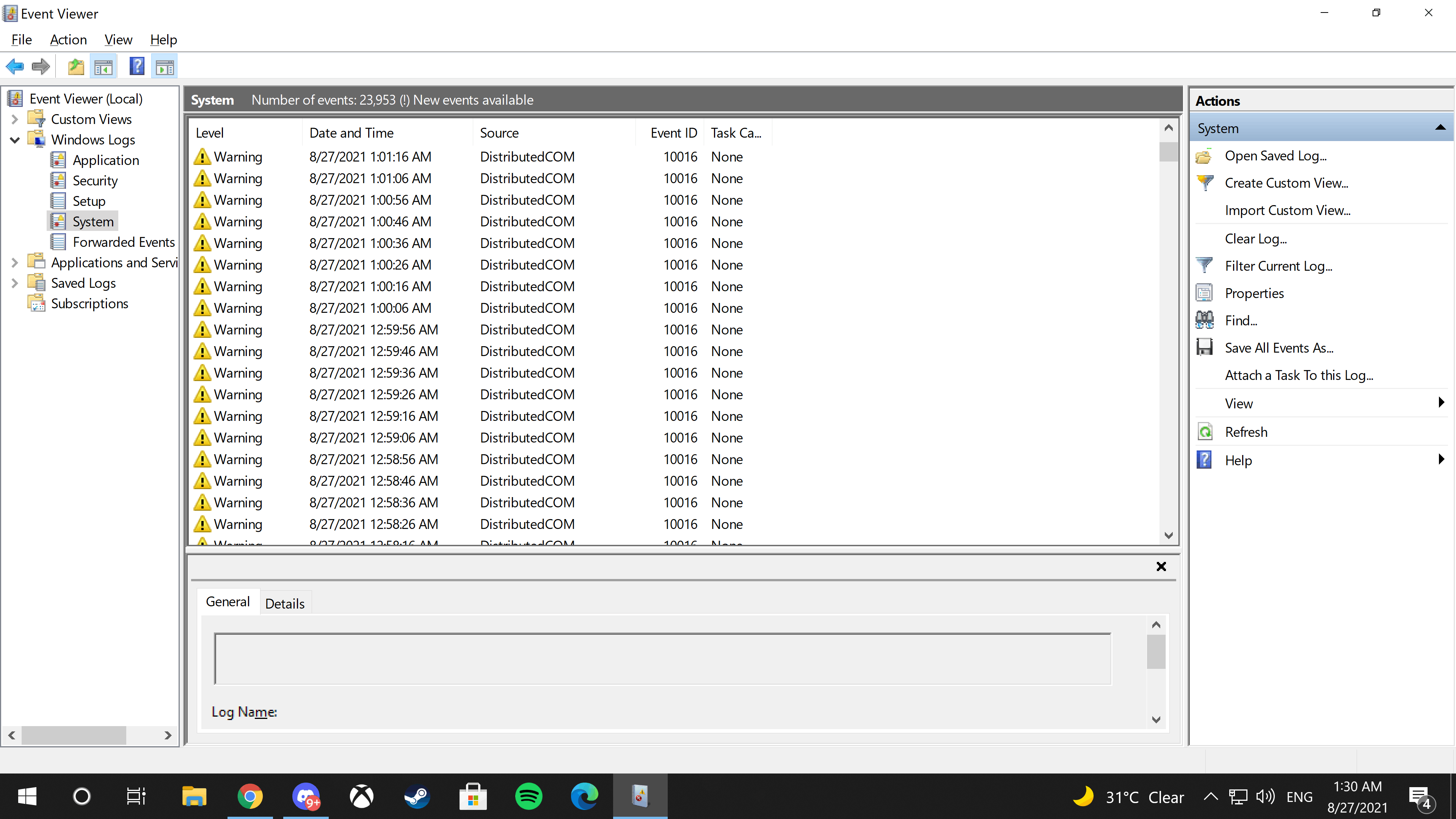1456x819 pixels.
Task: Open log Properties action
Action: pos(1254,293)
